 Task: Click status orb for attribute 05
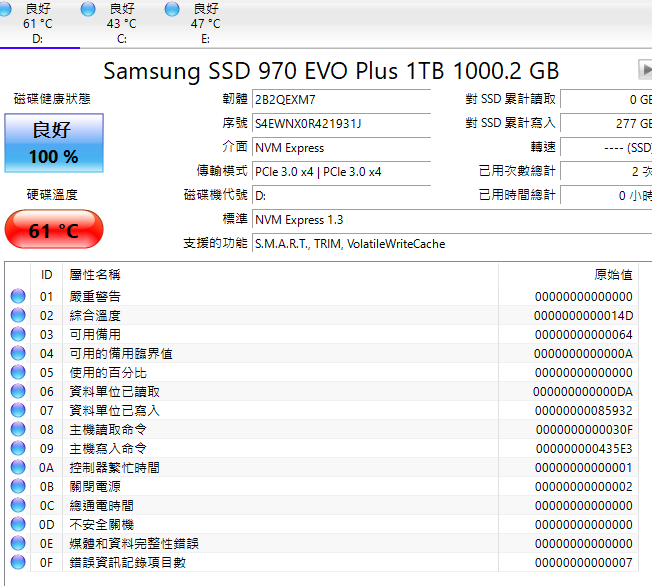click(x=18, y=372)
